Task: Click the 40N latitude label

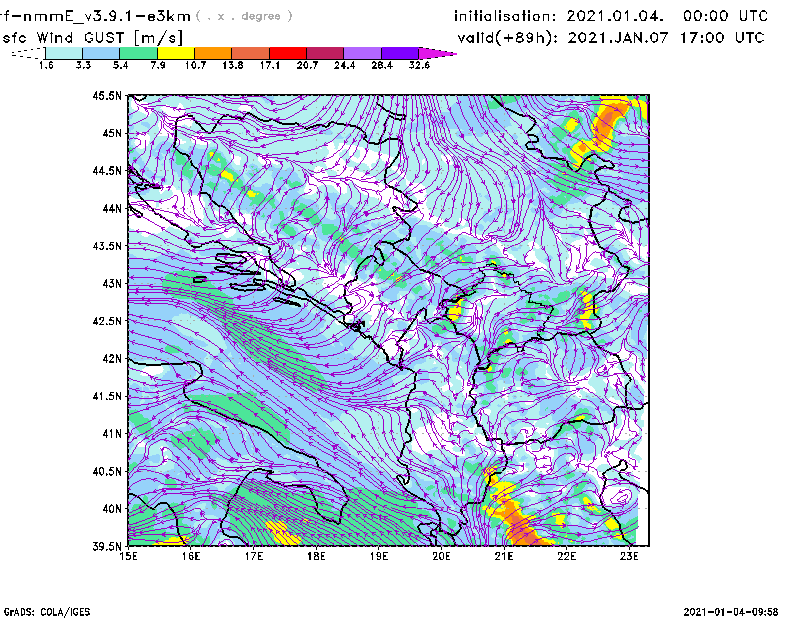Action: click(112, 509)
